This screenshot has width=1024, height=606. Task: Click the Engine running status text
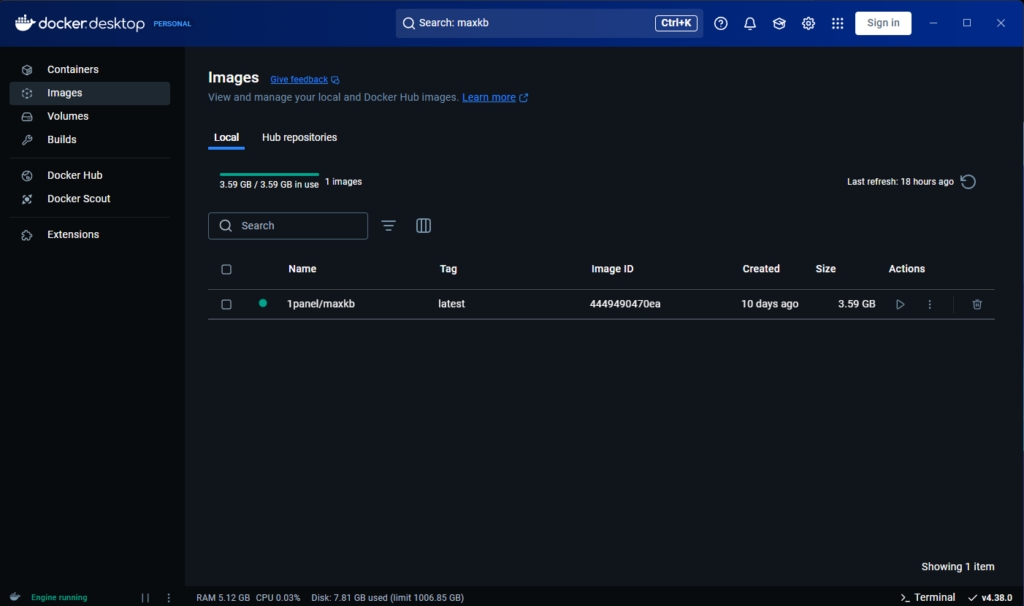[59, 598]
